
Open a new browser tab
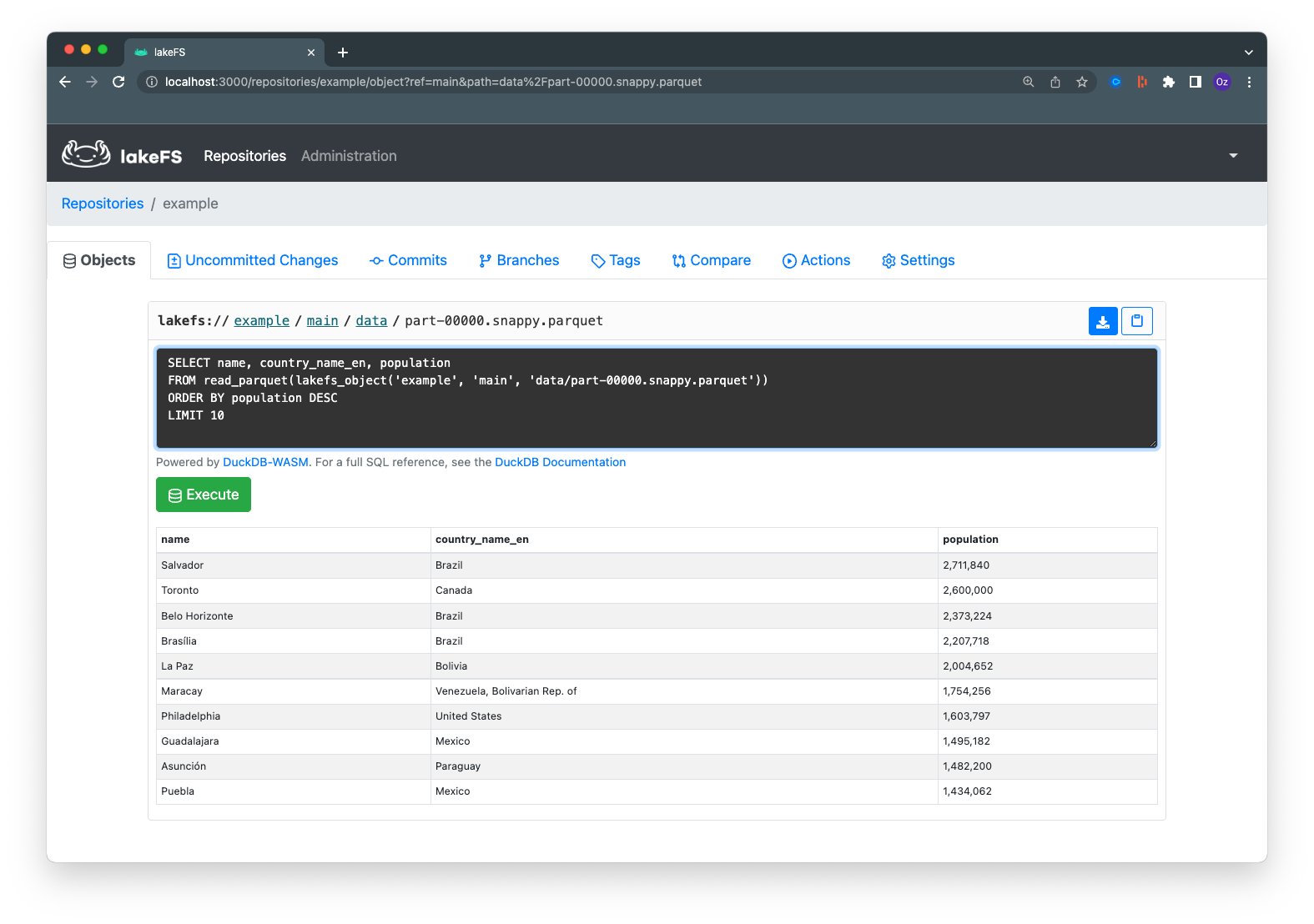[x=343, y=53]
